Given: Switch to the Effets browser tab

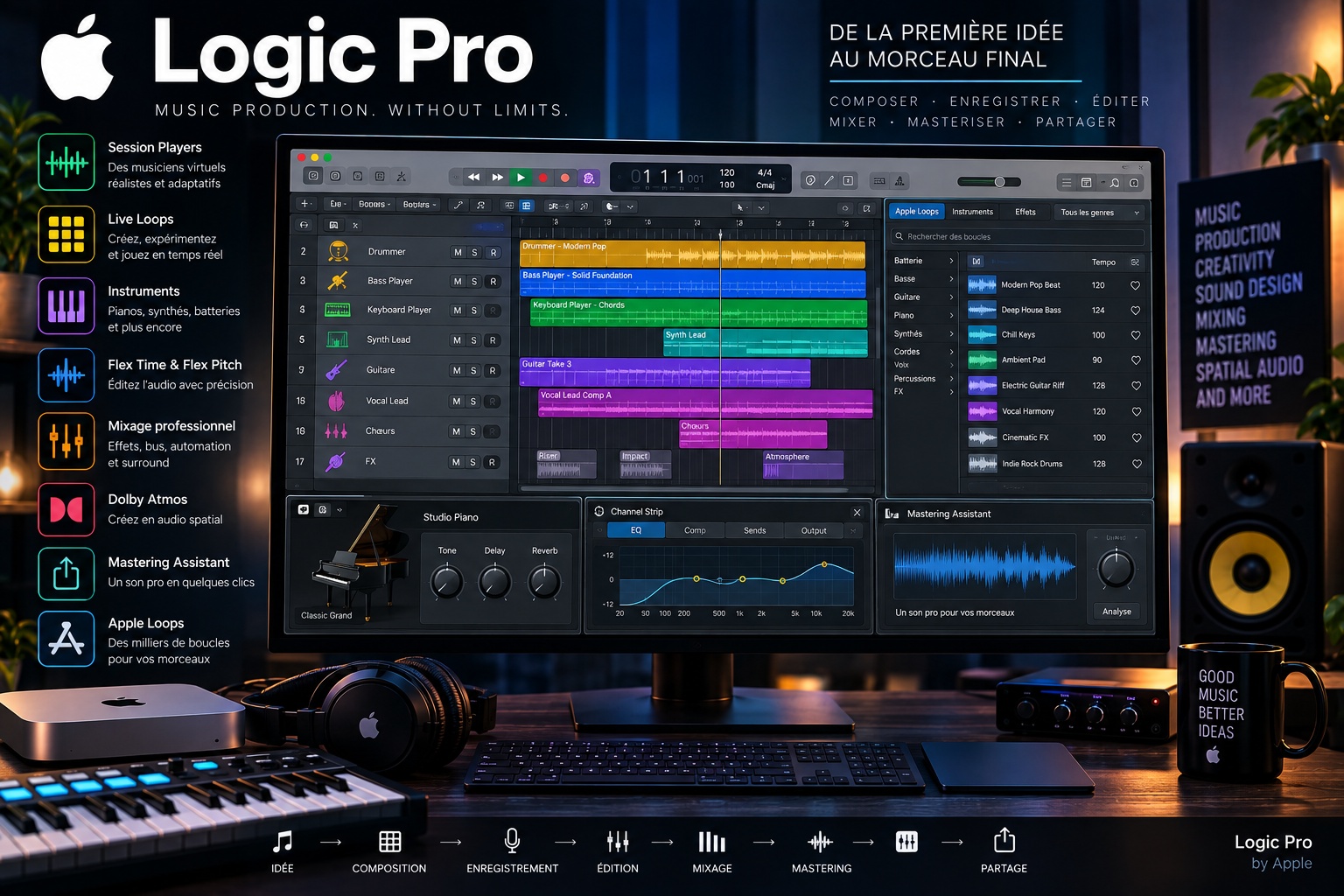Looking at the screenshot, I should point(1025,212).
